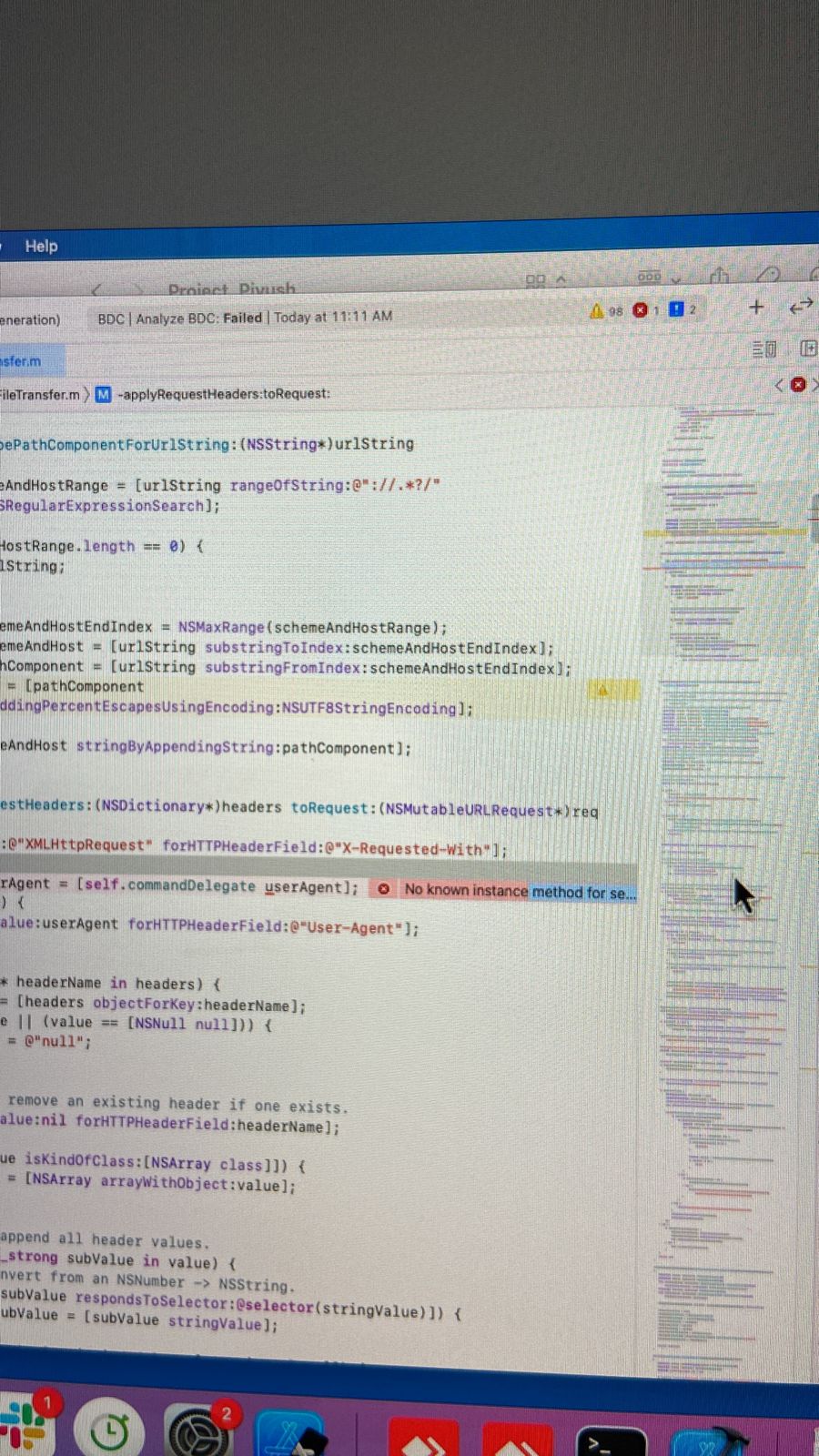Click FileTransfer.m in the jump bar
The width and height of the screenshot is (819, 1456).
click(x=39, y=394)
